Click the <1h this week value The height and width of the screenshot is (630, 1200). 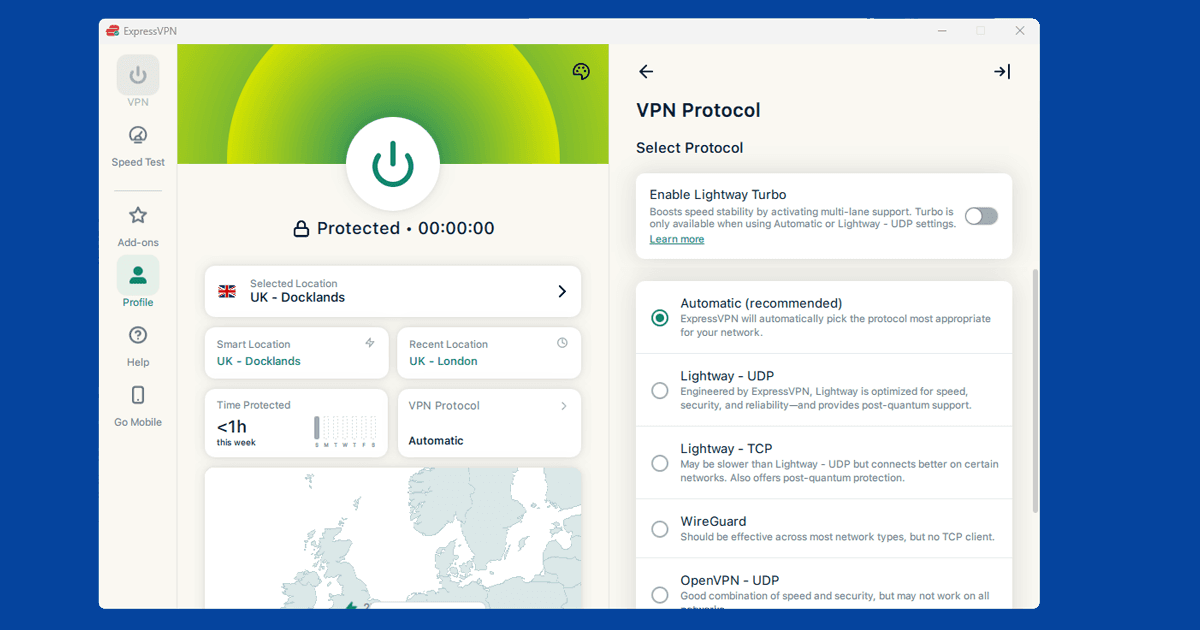(236, 431)
